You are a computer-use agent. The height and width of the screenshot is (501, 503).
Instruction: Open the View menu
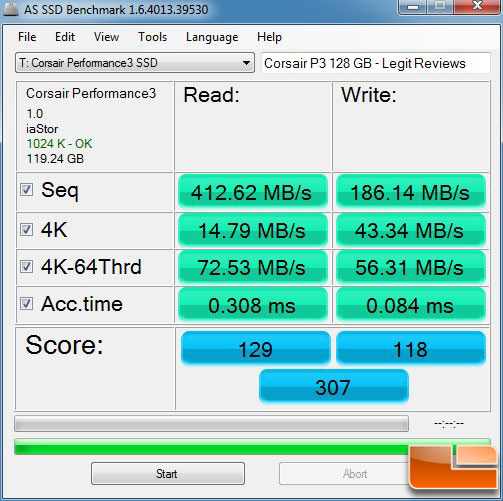pos(106,37)
